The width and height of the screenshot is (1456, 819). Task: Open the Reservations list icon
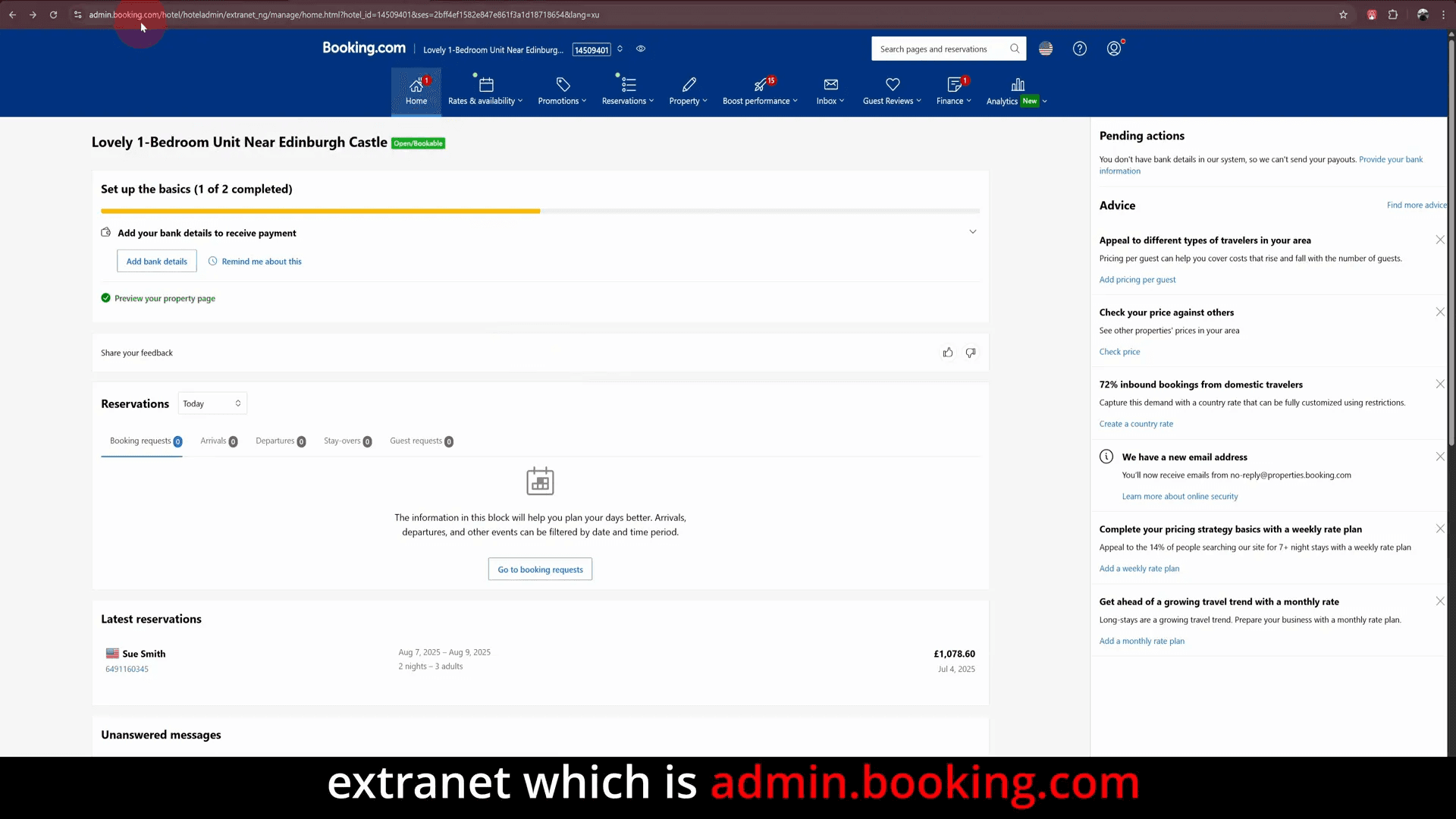pos(629,85)
